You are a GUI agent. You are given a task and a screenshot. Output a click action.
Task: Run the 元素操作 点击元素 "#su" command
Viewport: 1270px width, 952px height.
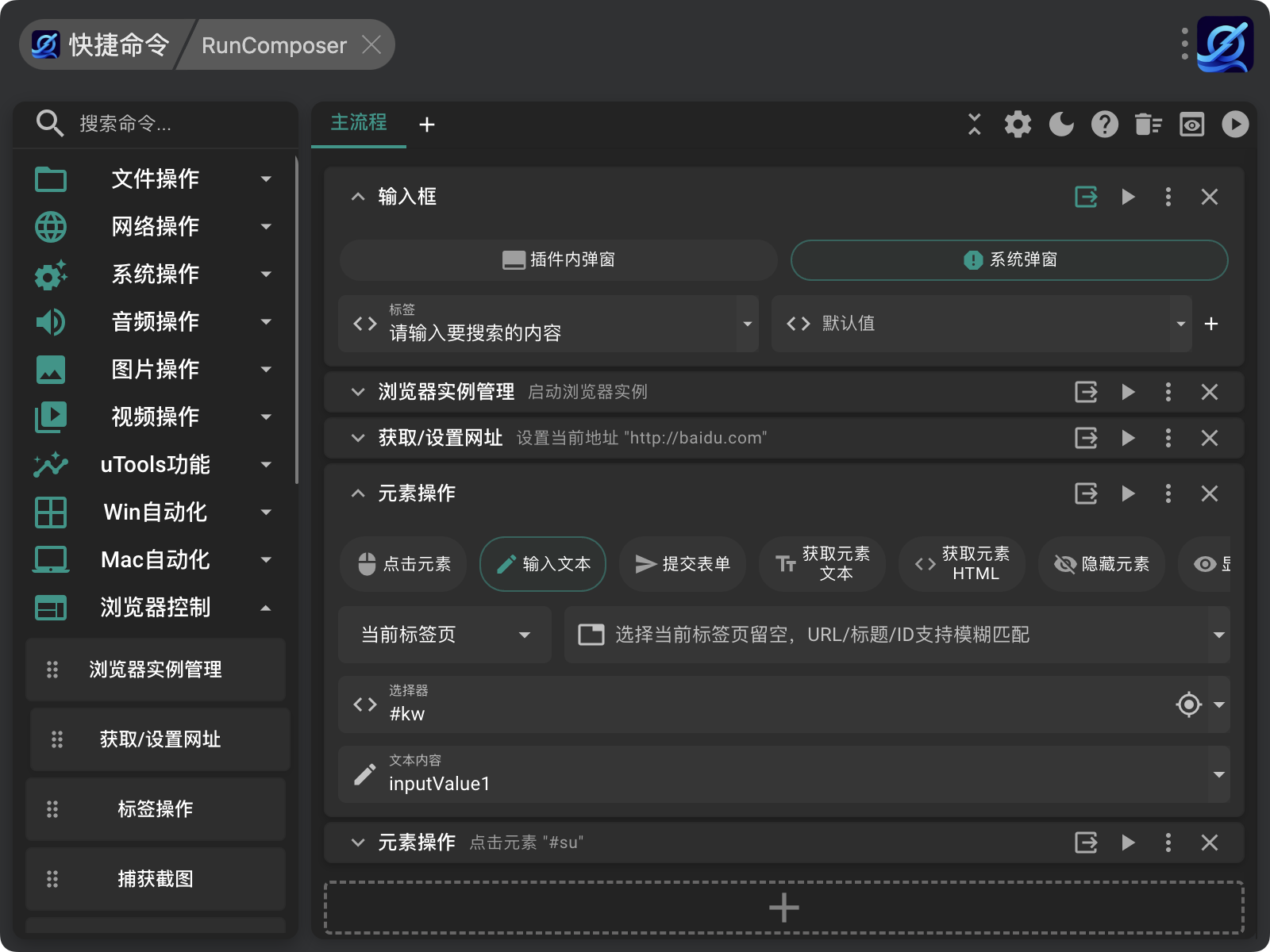click(x=1128, y=843)
